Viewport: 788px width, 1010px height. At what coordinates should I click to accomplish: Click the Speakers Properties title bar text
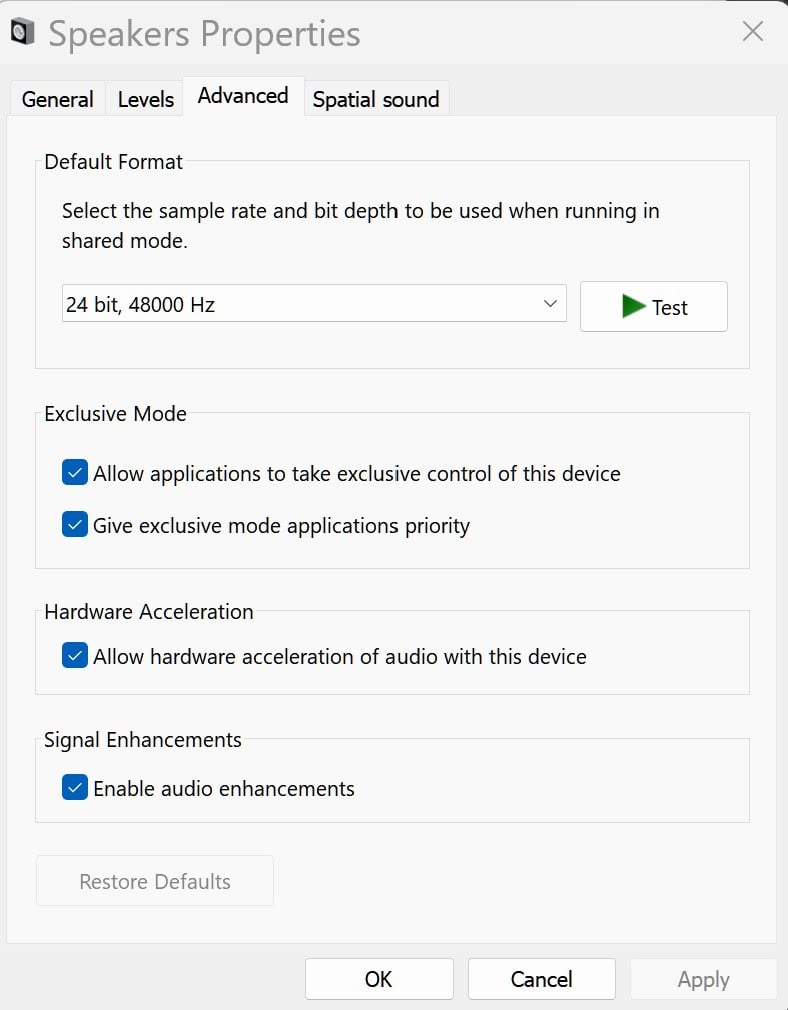[x=205, y=33]
